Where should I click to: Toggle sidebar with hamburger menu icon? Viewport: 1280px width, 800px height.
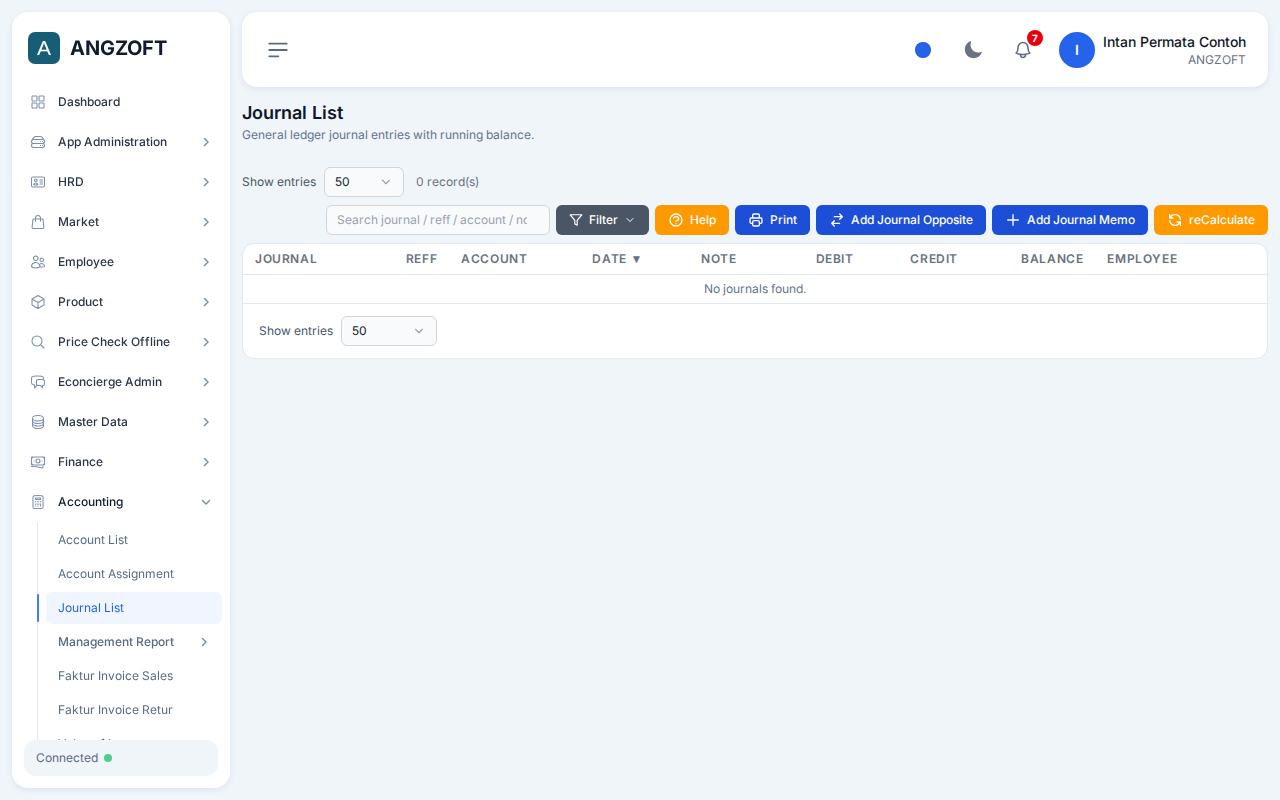[x=278, y=50]
